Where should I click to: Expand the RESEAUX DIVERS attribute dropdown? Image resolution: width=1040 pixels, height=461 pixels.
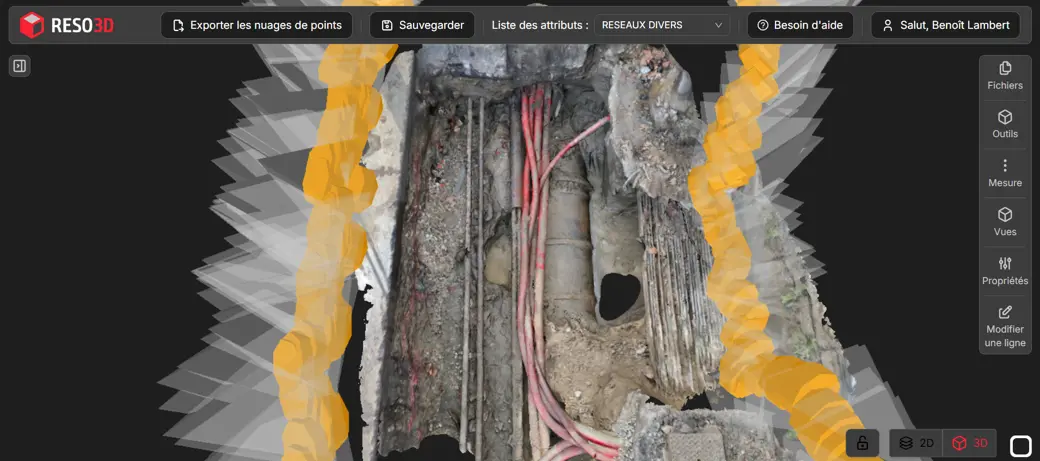tap(660, 25)
